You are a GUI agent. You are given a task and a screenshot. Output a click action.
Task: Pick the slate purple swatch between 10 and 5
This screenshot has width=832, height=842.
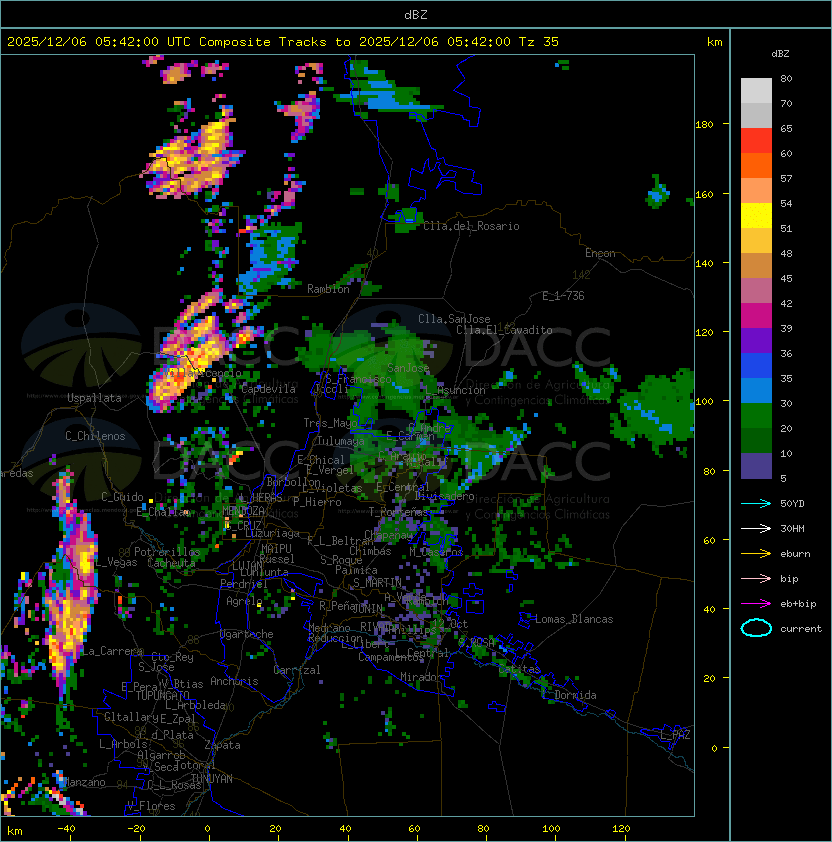coord(756,466)
